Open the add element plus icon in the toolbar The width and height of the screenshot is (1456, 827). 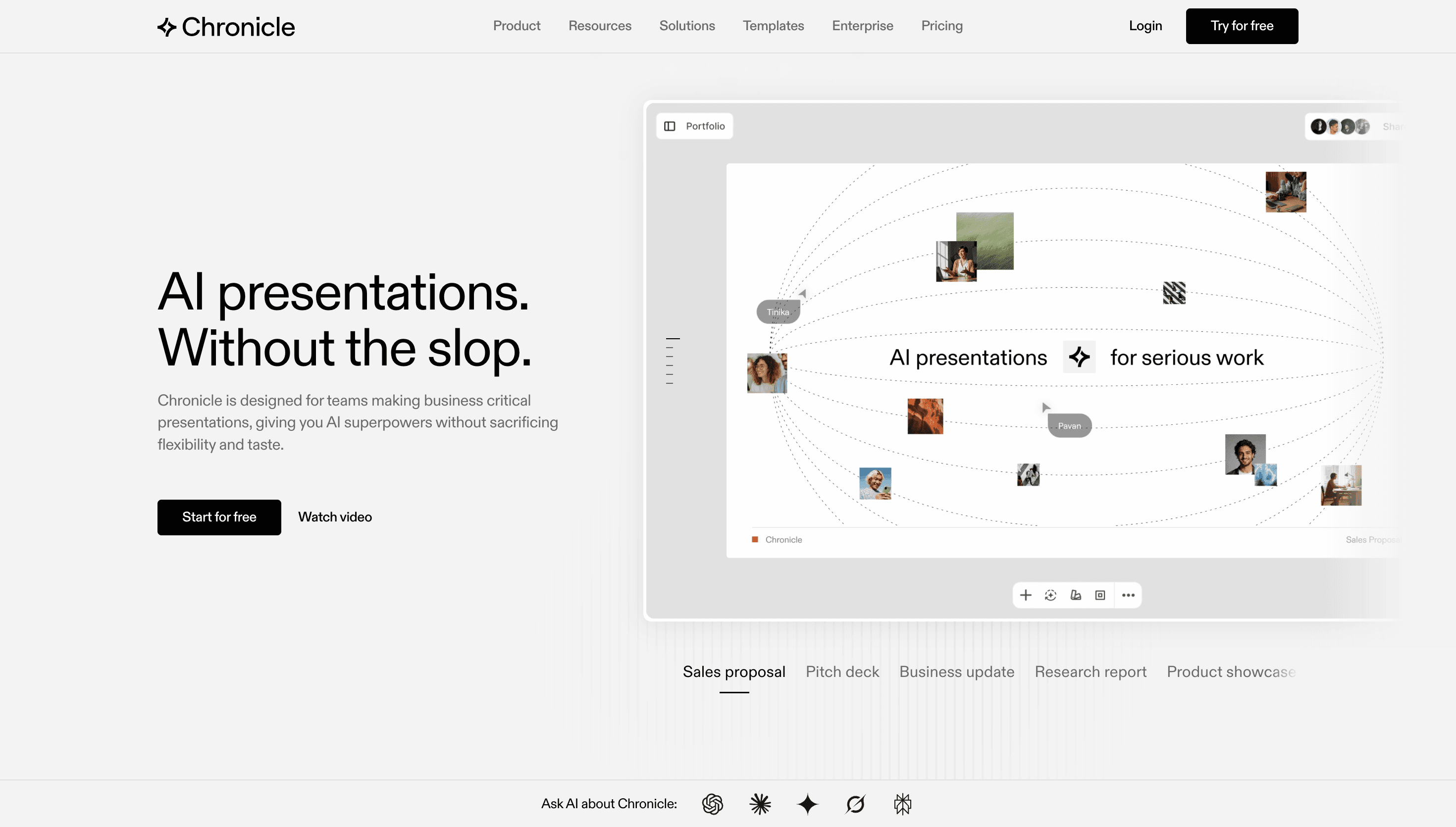(1026, 595)
